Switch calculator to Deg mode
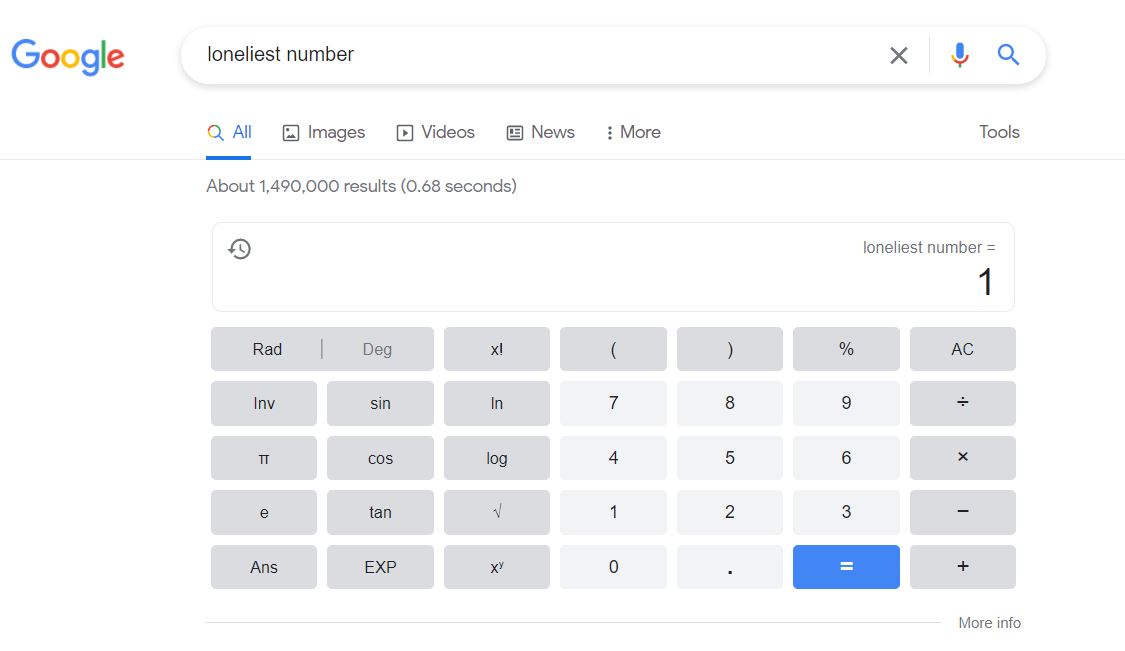Image resolution: width=1125 pixels, height=651 pixels. point(377,349)
